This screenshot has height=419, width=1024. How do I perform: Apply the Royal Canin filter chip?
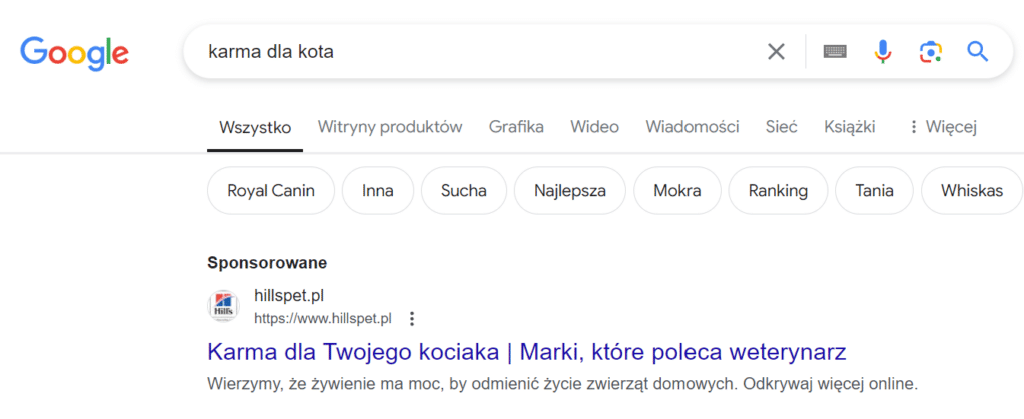pyautogui.click(x=271, y=191)
